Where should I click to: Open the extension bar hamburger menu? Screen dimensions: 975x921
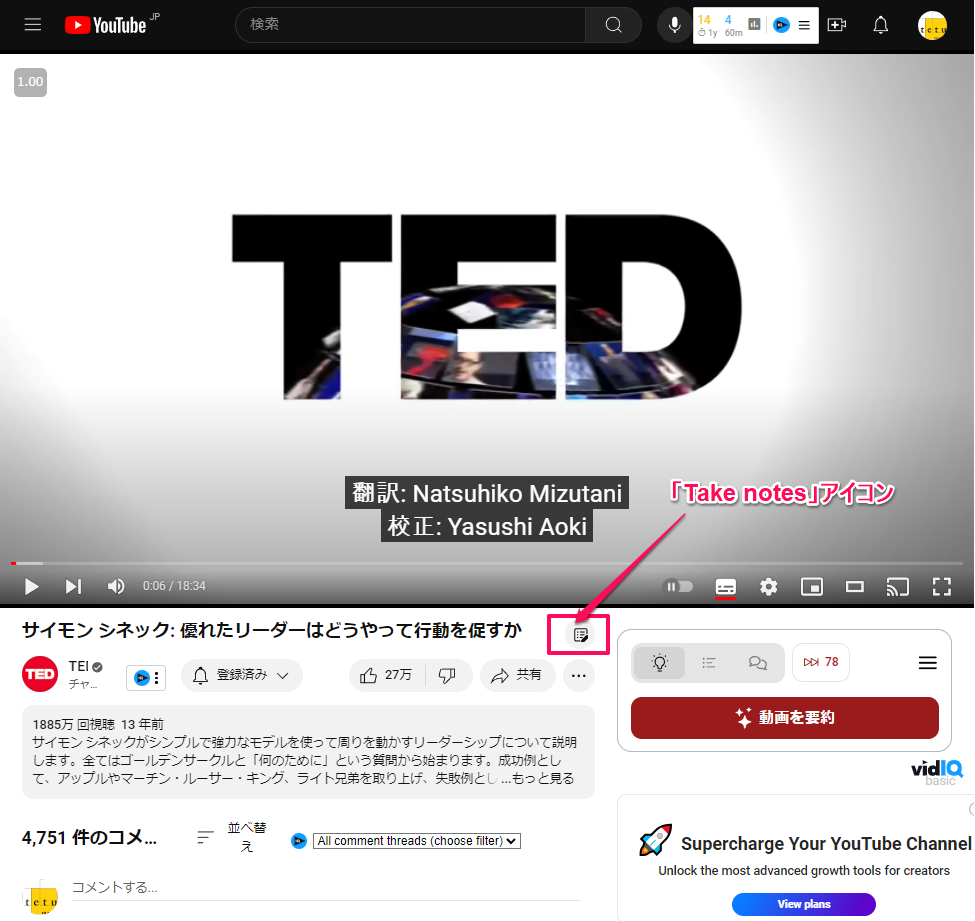[x=804, y=25]
